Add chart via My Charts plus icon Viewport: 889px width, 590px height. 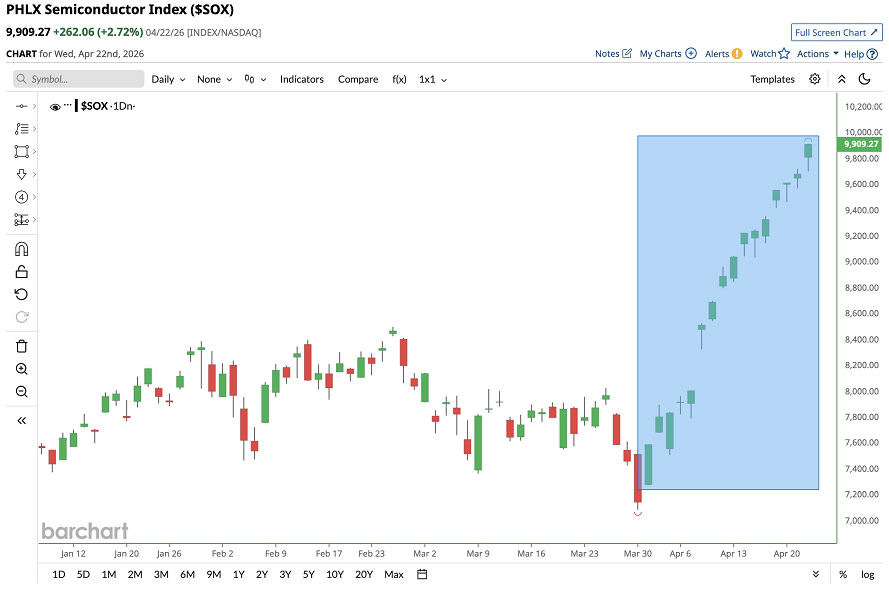tap(691, 53)
